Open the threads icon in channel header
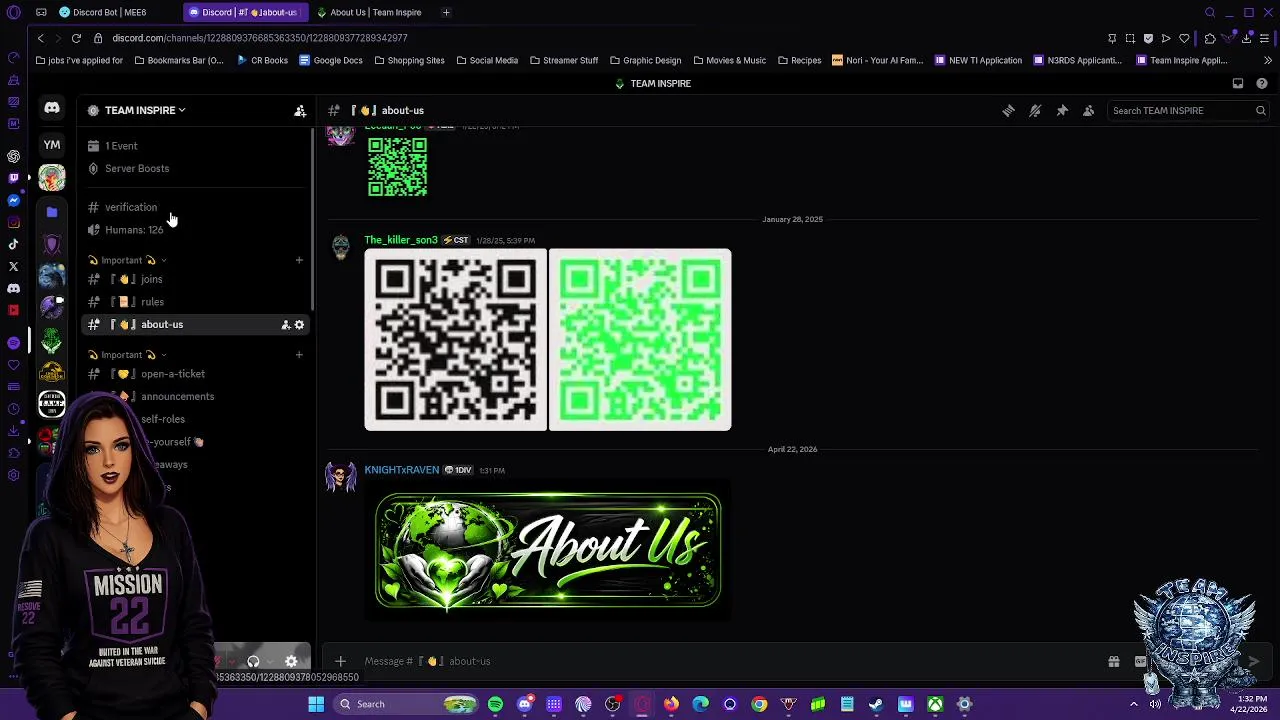This screenshot has width=1280, height=720. [1008, 111]
